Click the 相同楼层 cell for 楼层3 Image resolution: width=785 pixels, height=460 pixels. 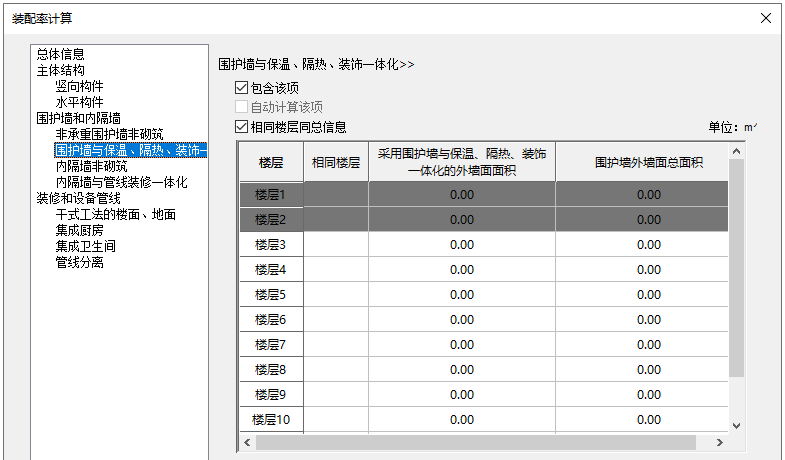(x=336, y=245)
